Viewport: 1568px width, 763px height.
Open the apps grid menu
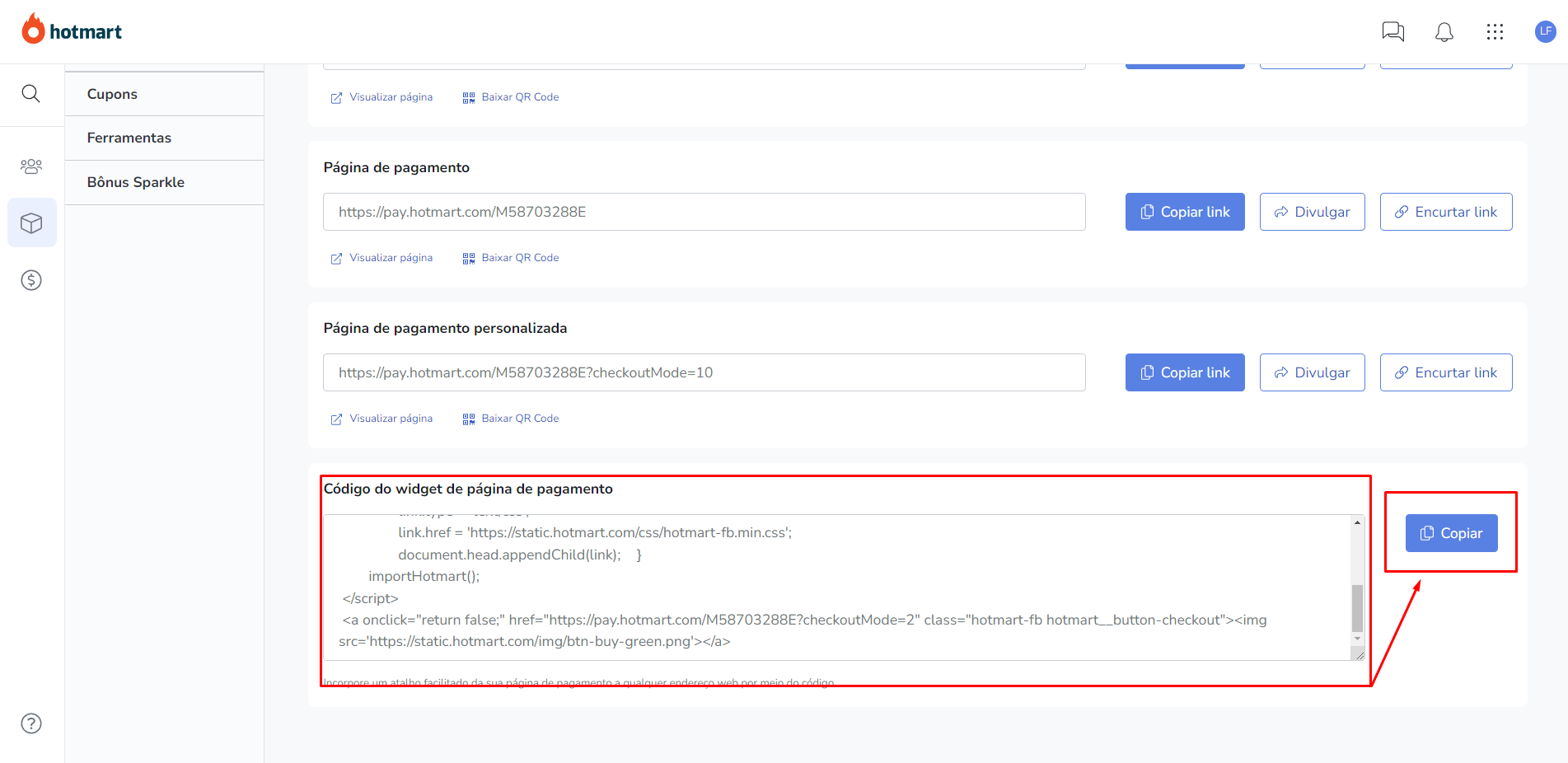(x=1495, y=31)
